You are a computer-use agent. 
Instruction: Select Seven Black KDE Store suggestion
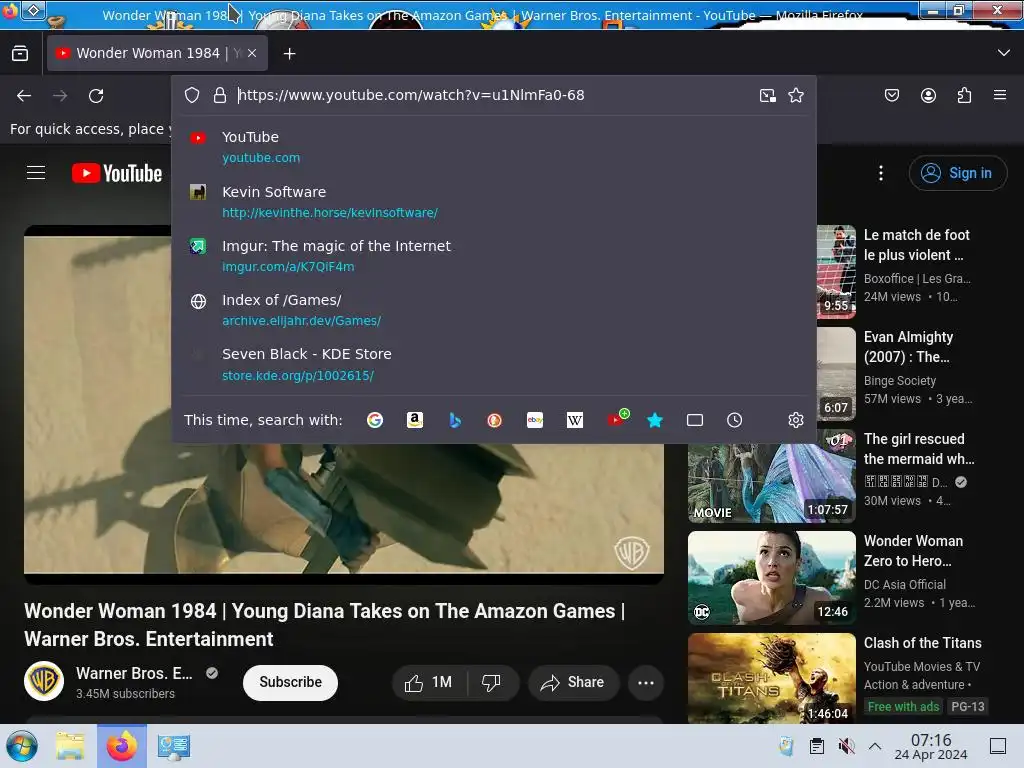pyautogui.click(x=494, y=364)
